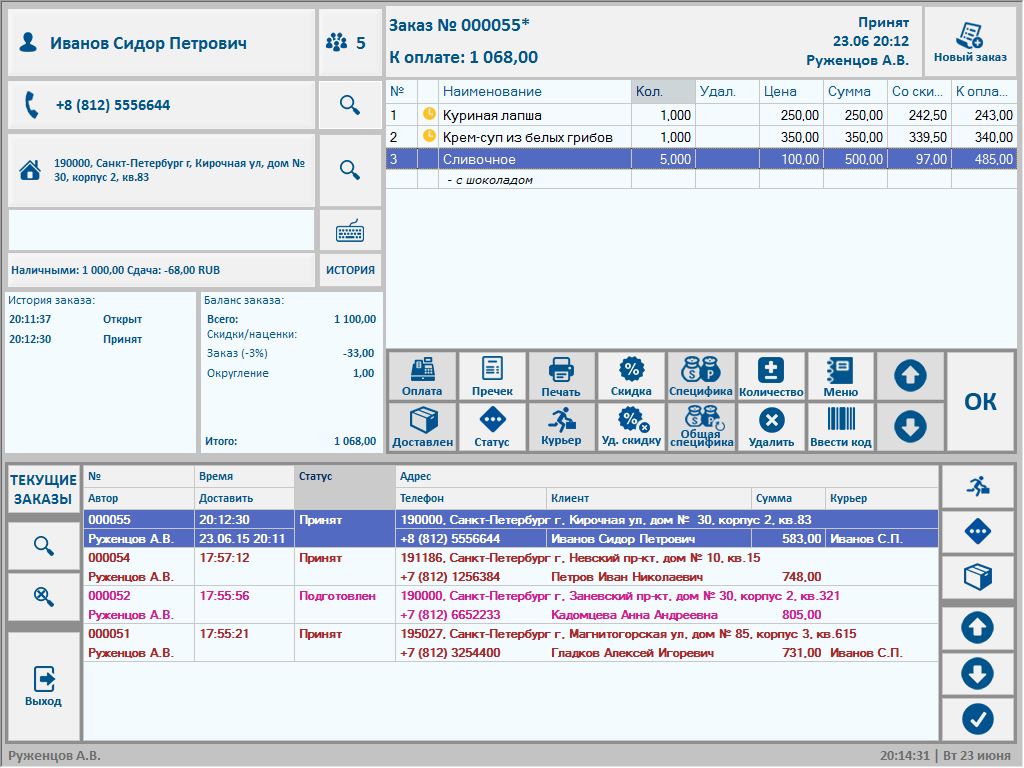Open customer ИСТОРИЯ
1024x768 pixels.
[350, 270]
